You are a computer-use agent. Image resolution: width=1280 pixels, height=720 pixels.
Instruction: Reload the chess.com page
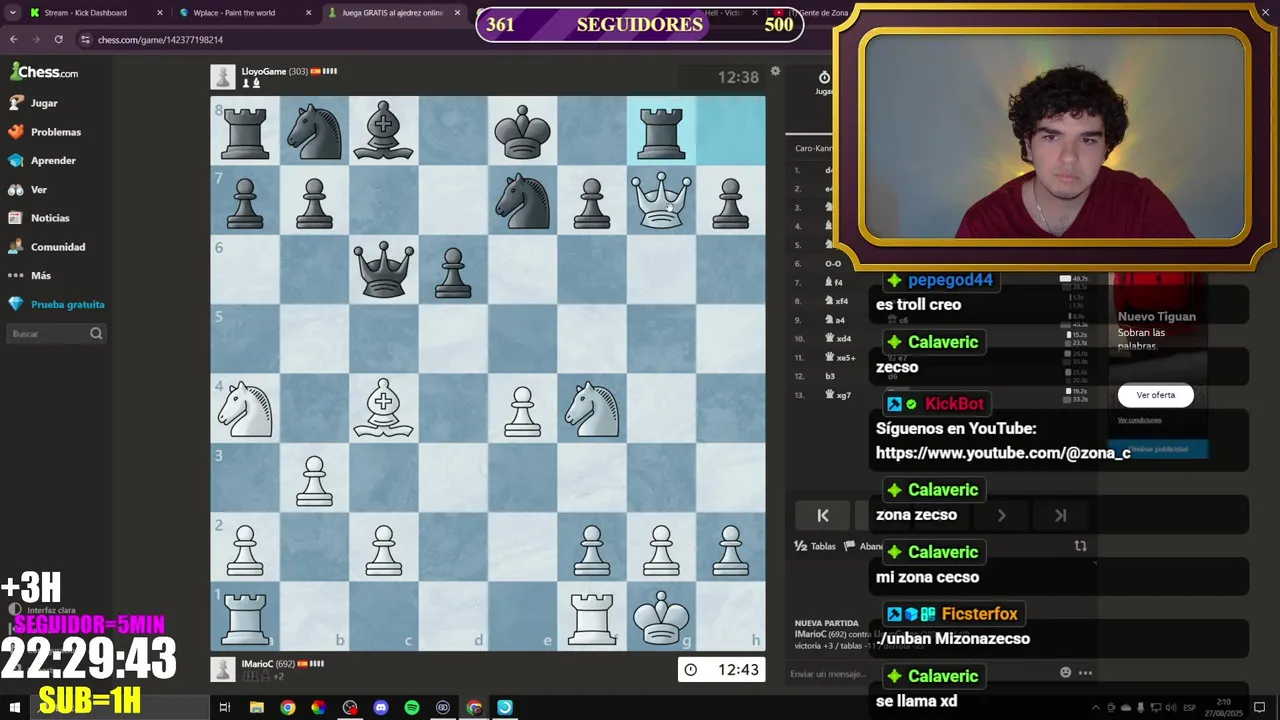58,39
